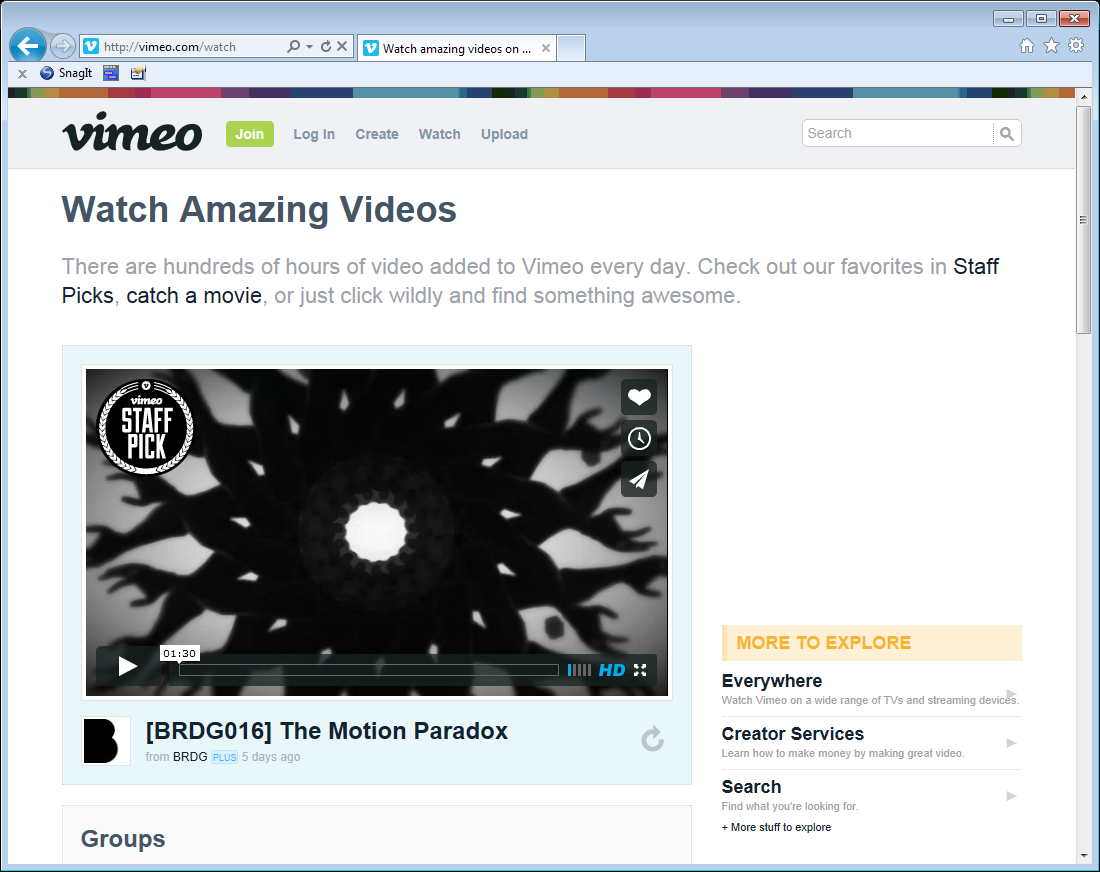Open the catch a movie link

tap(193, 295)
